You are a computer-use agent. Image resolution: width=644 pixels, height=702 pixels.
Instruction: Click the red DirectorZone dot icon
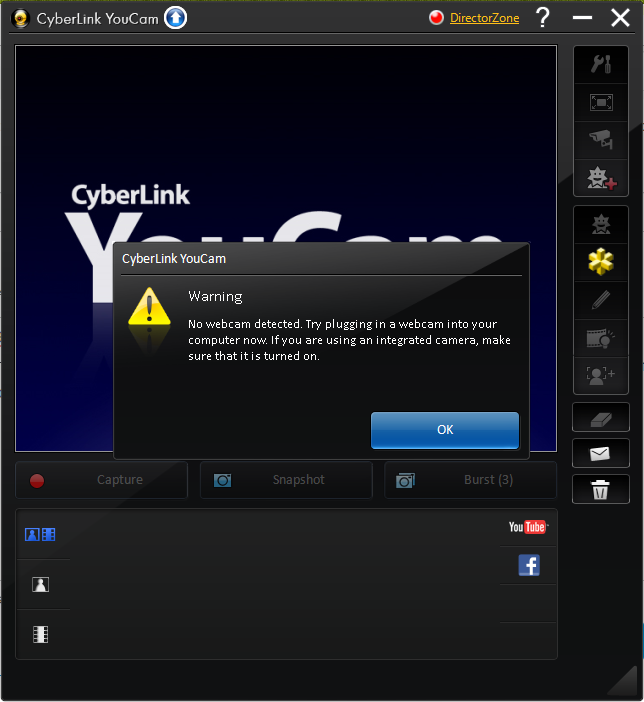pyautogui.click(x=436, y=18)
